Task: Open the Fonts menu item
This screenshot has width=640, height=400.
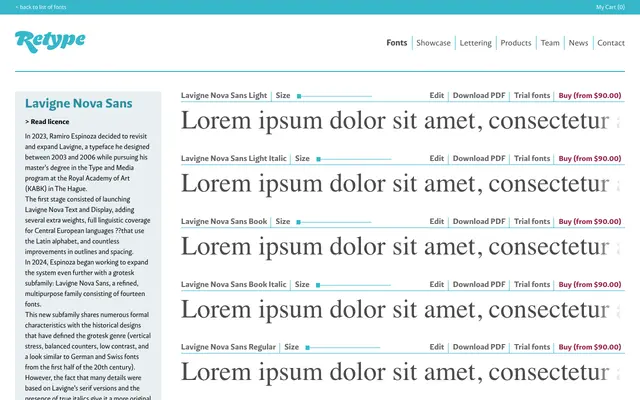Action: coord(397,43)
